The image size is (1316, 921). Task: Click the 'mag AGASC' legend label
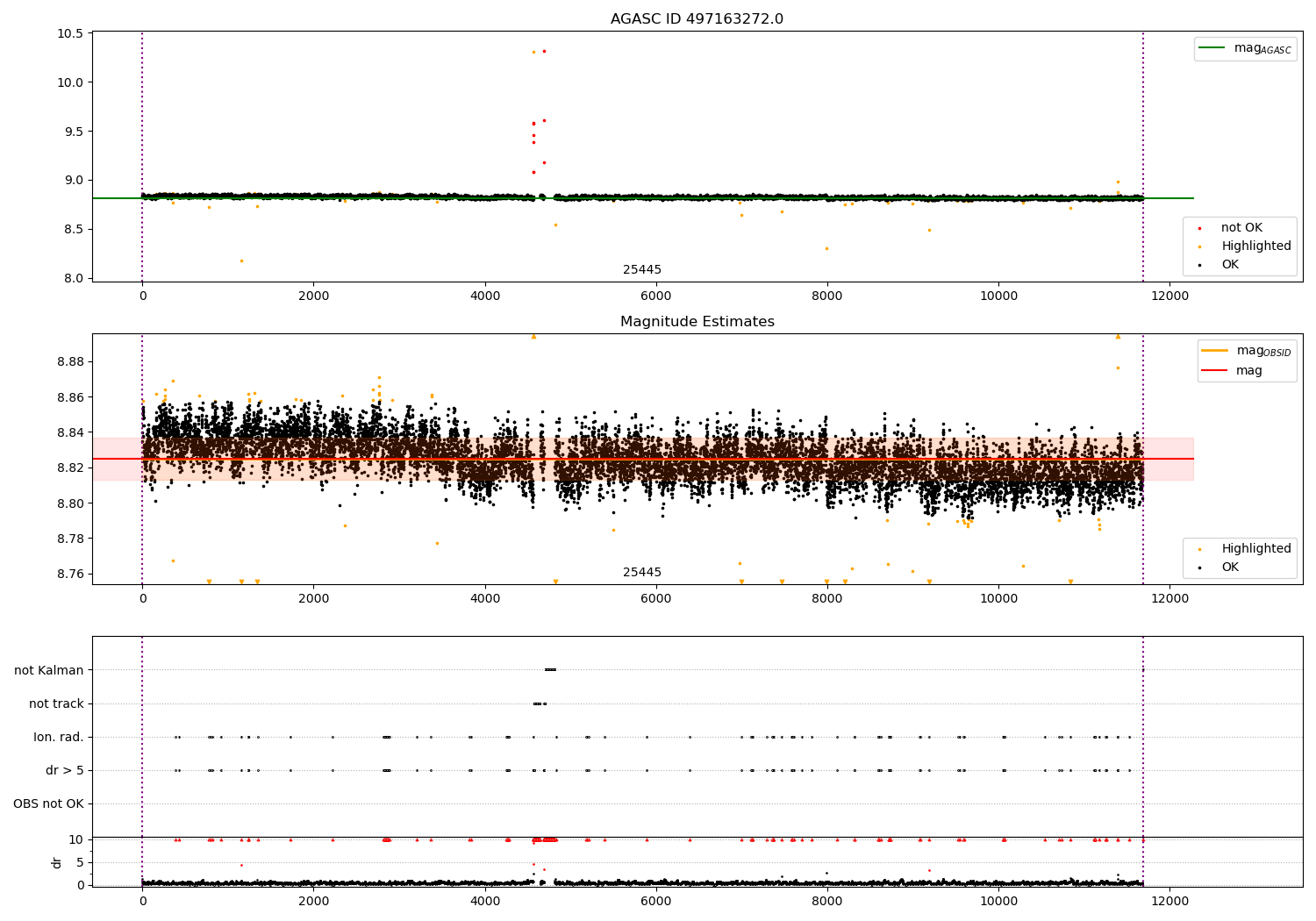click(1262, 49)
